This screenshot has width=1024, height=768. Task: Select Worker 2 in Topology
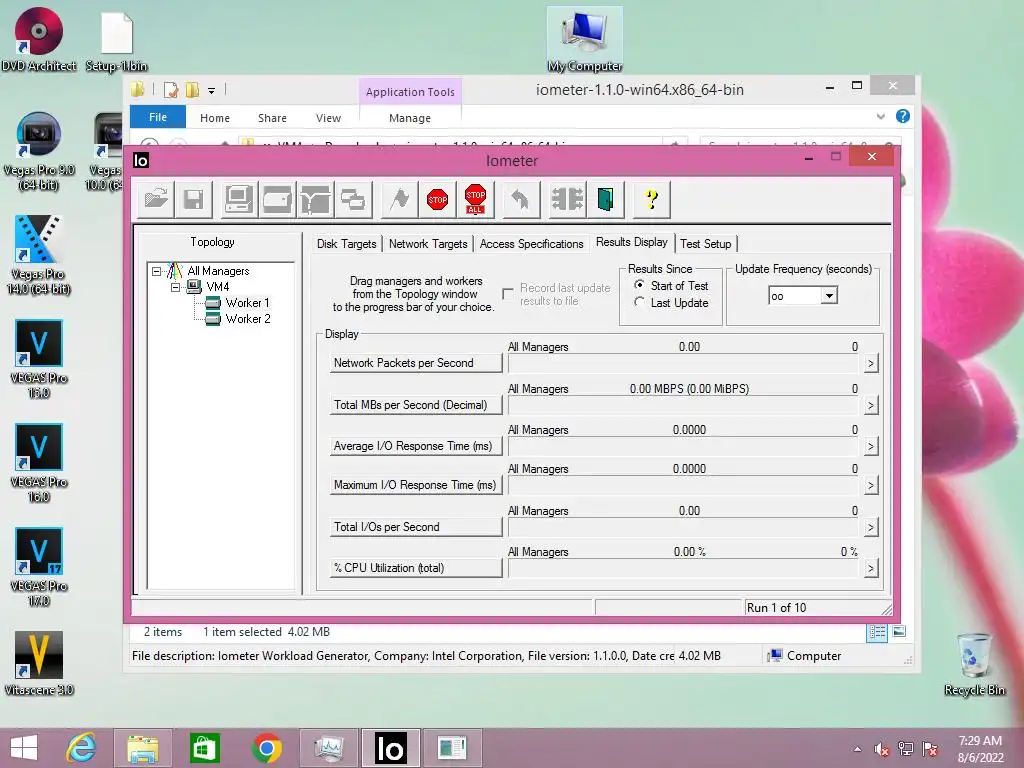tap(248, 319)
